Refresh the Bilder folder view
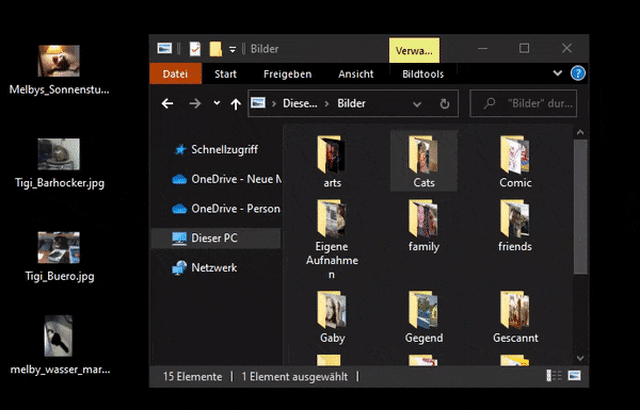Image resolution: width=640 pixels, height=410 pixels. tap(445, 103)
